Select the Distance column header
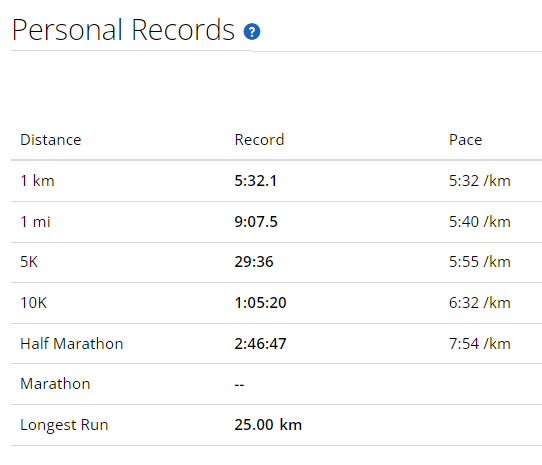The image size is (542, 465). click(50, 140)
